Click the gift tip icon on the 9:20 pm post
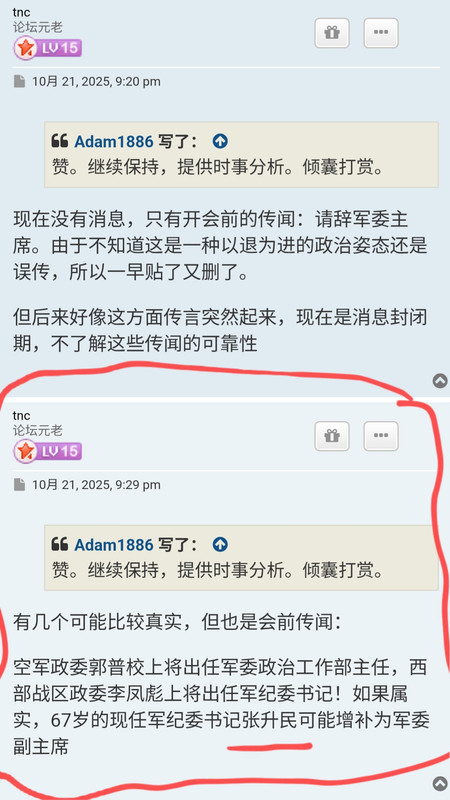This screenshot has height=800, width=450. tap(332, 33)
